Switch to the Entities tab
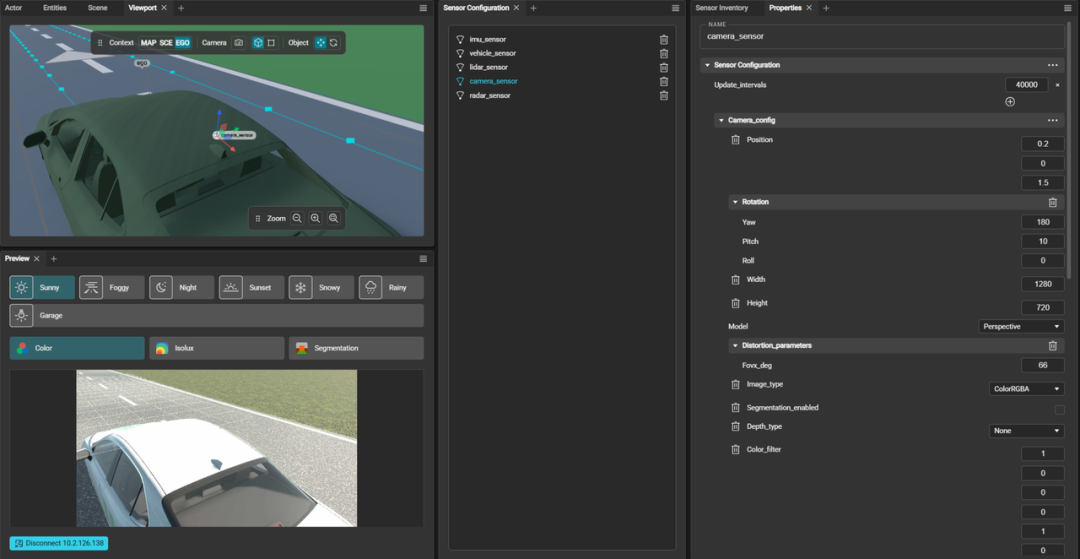1080x559 pixels. tap(55, 8)
